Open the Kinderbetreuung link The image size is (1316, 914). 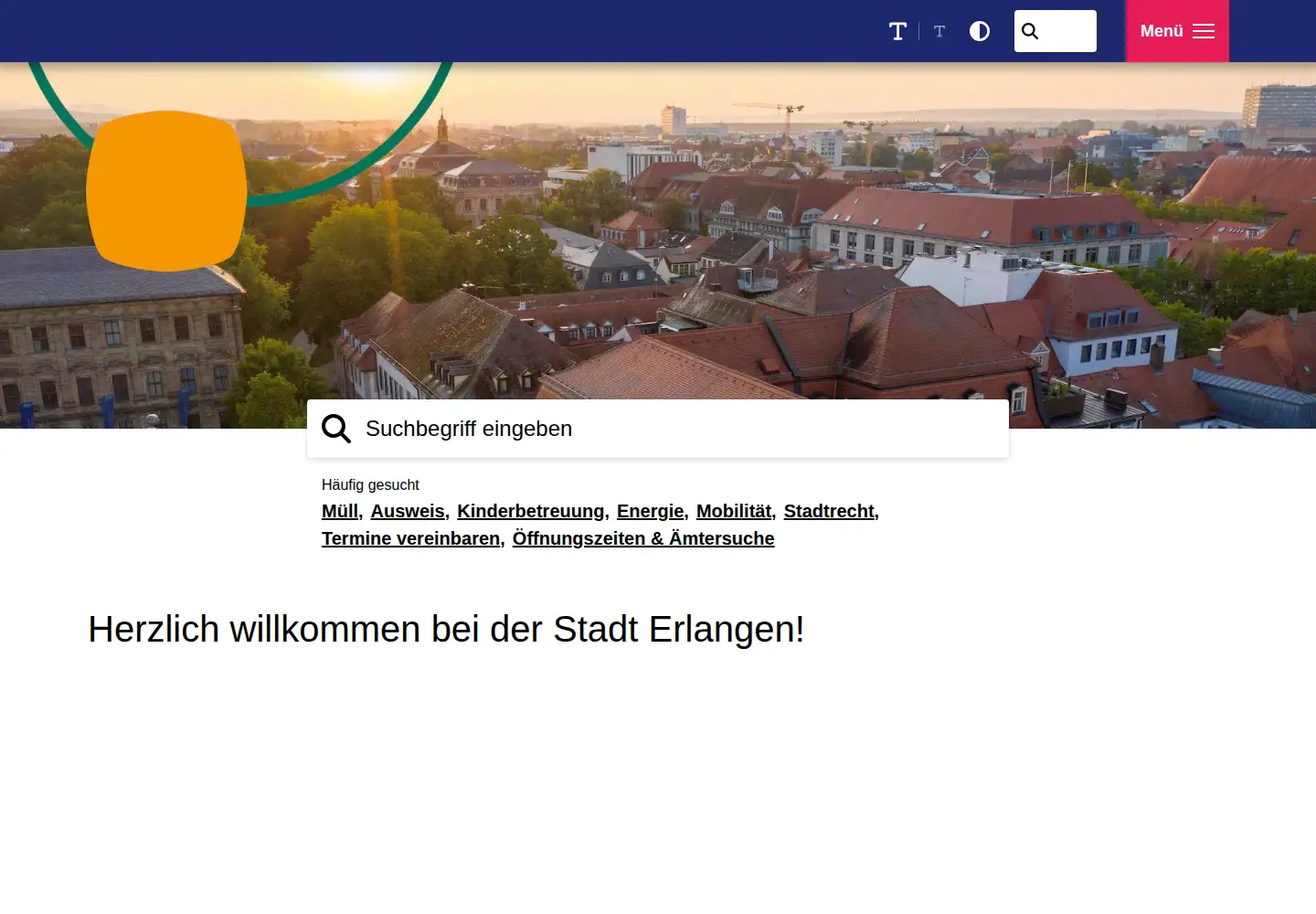click(x=531, y=511)
